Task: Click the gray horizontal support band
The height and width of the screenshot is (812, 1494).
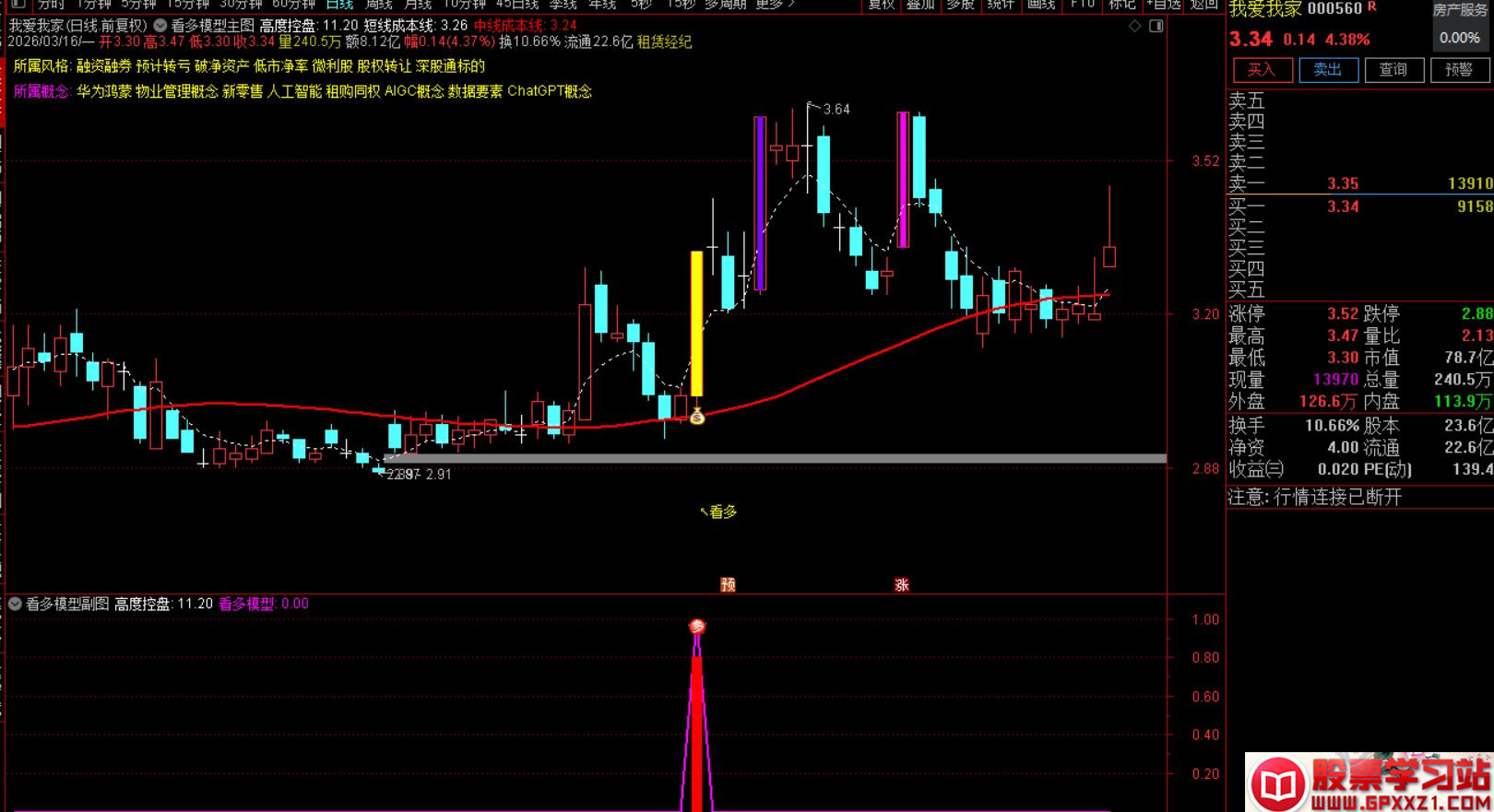Action: 775,458
